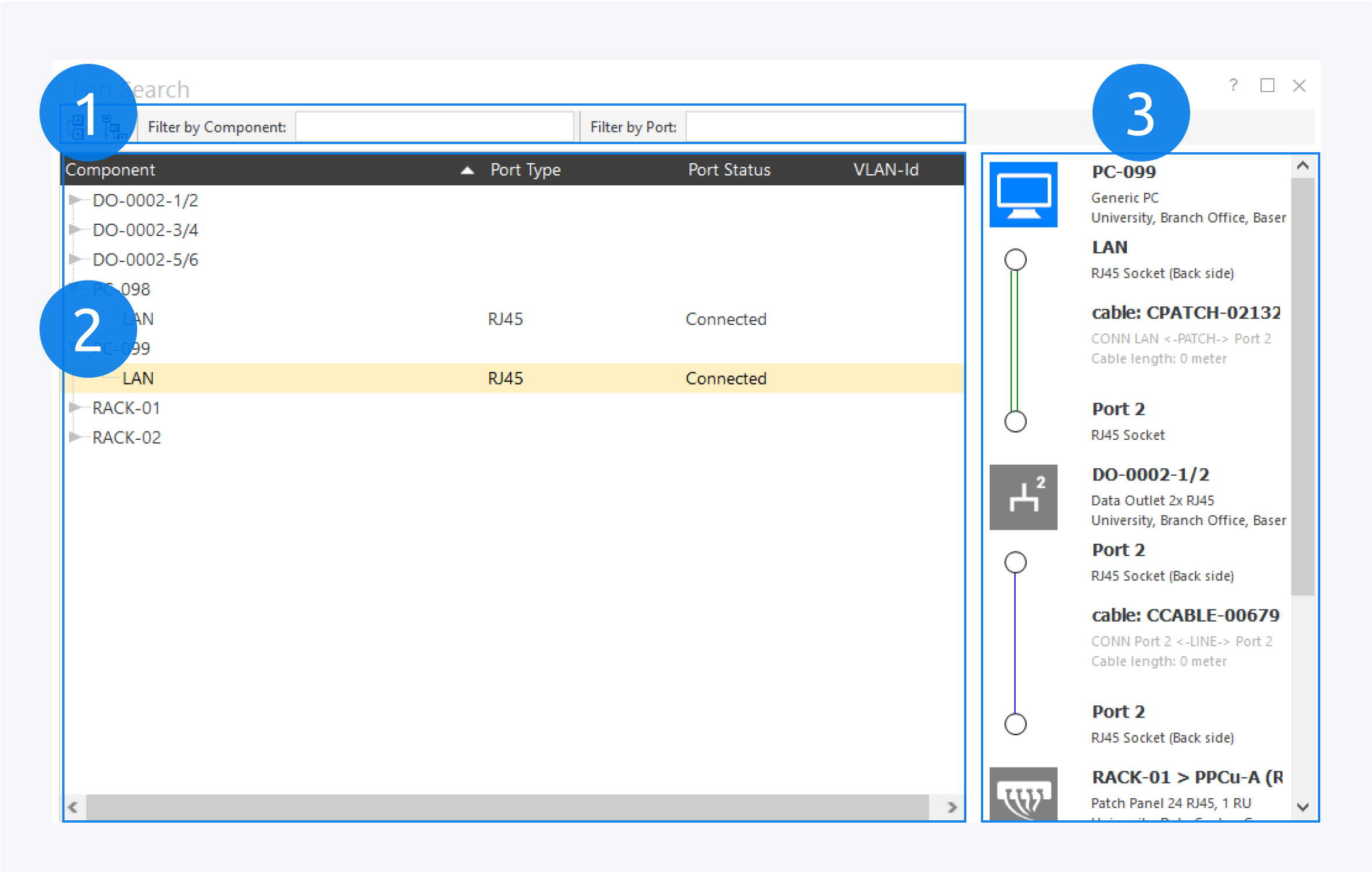
Task: Click the Port Type column header
Action: pos(525,170)
